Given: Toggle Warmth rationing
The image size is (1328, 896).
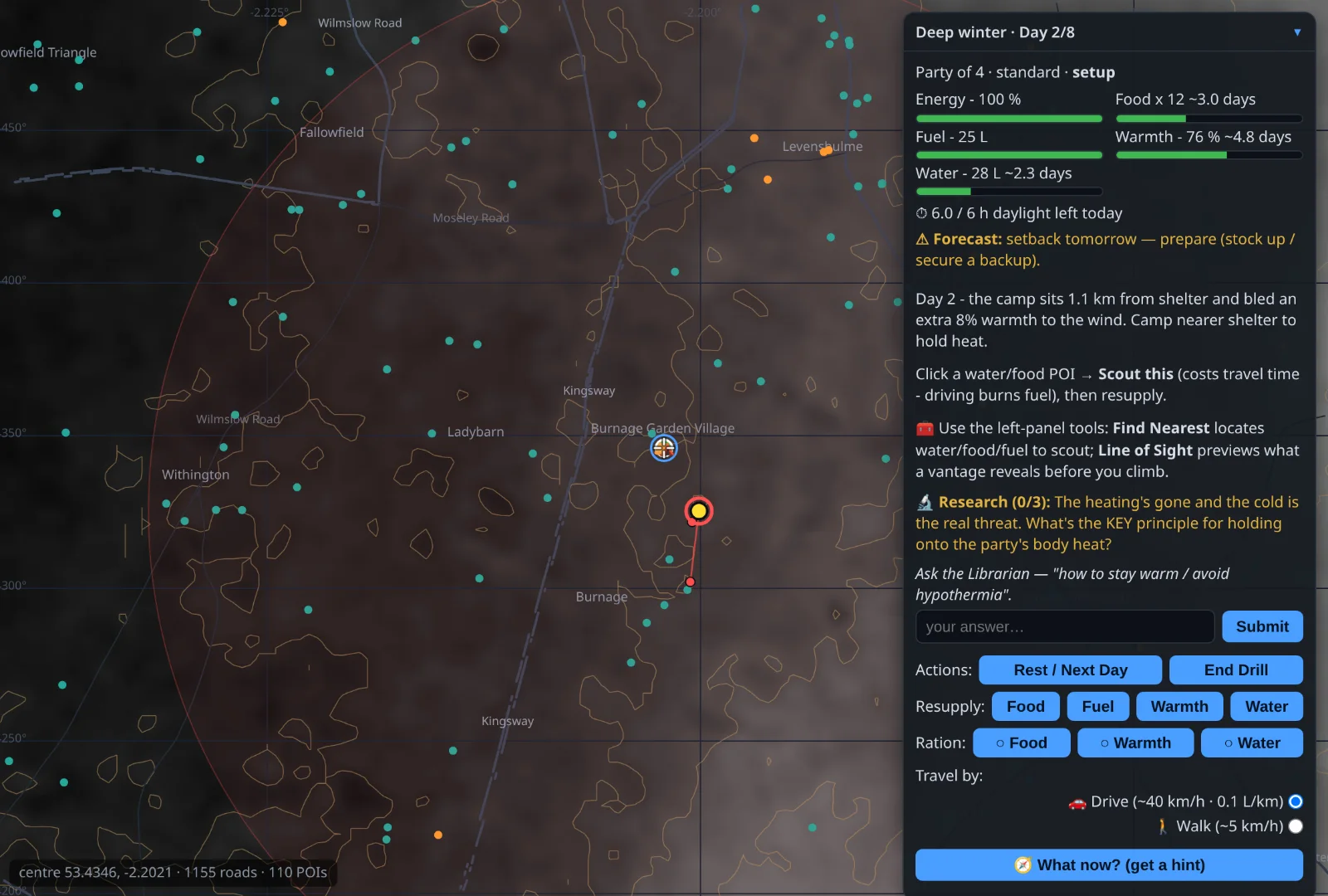Looking at the screenshot, I should tap(1135, 743).
